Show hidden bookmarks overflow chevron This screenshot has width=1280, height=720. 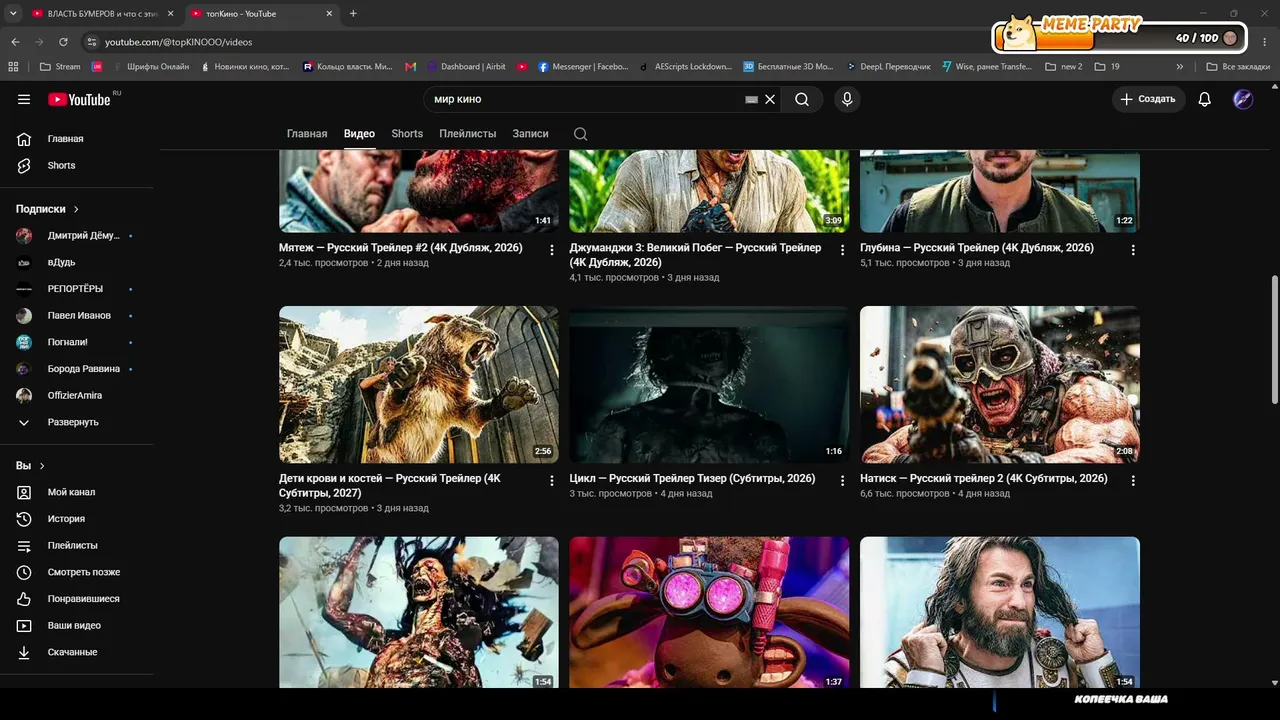tap(1180, 67)
